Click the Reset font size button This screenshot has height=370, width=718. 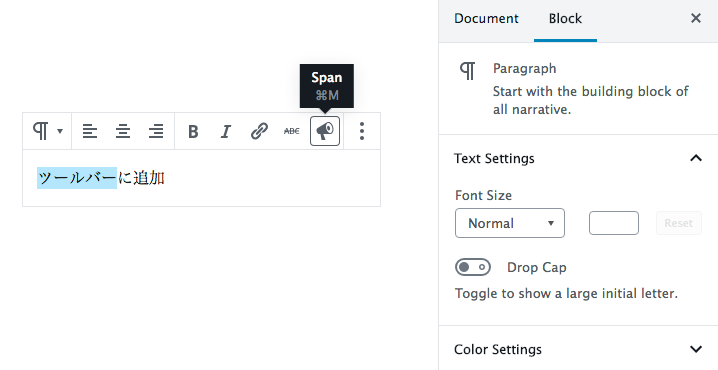tap(679, 223)
